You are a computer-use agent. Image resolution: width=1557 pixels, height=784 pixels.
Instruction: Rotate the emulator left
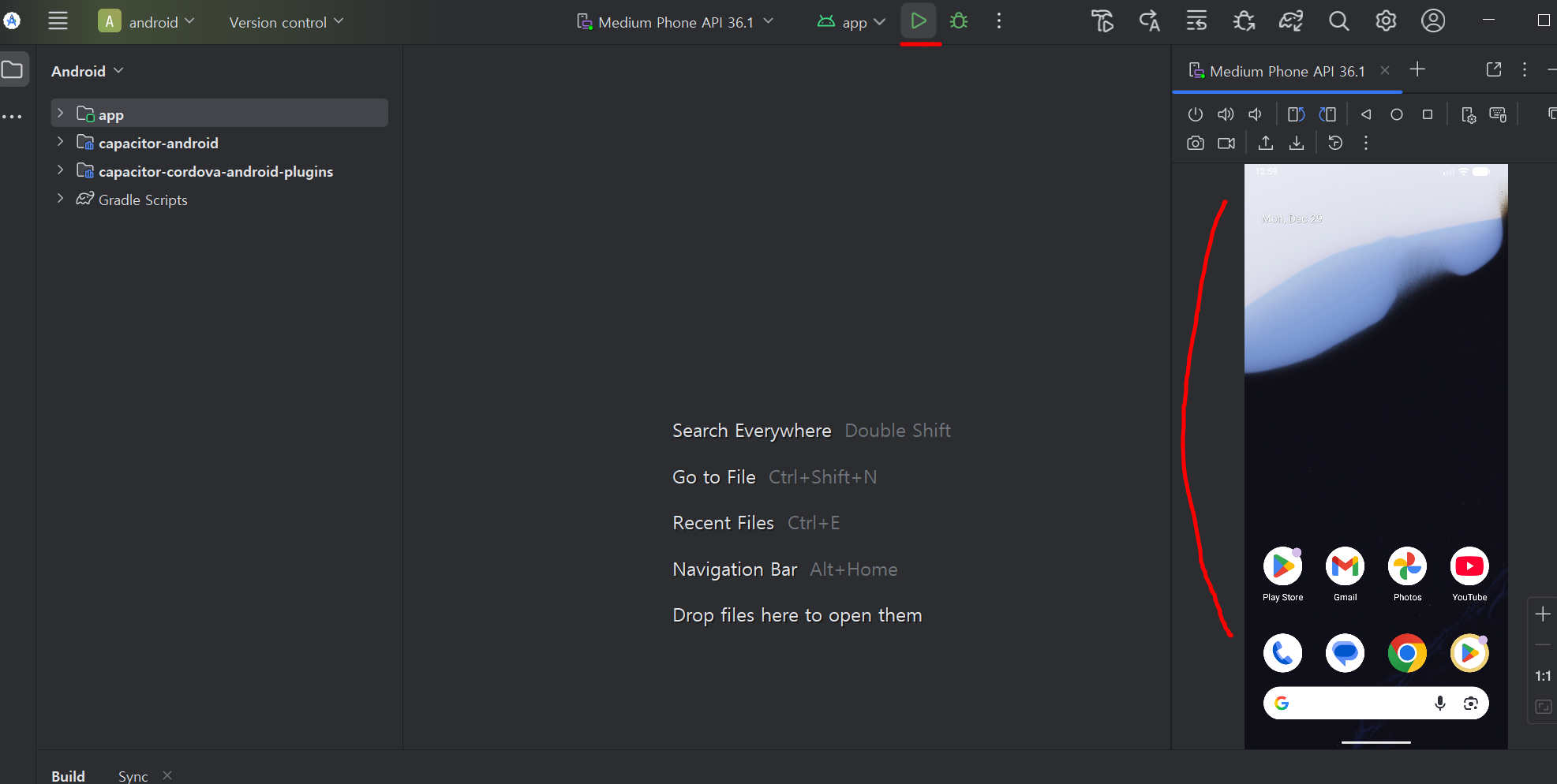point(1297,114)
